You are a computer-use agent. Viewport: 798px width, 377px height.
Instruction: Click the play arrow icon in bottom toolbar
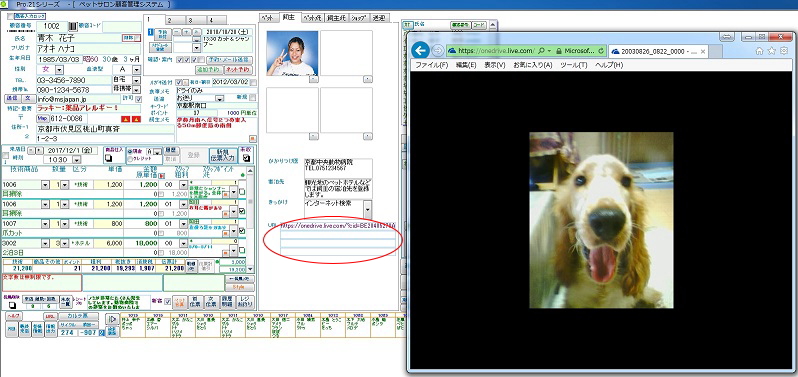pos(112,319)
